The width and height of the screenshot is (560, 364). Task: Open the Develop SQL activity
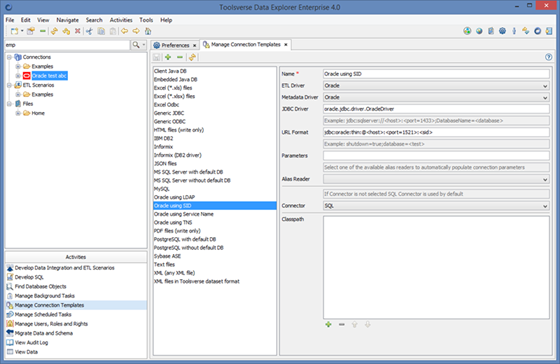(29, 277)
